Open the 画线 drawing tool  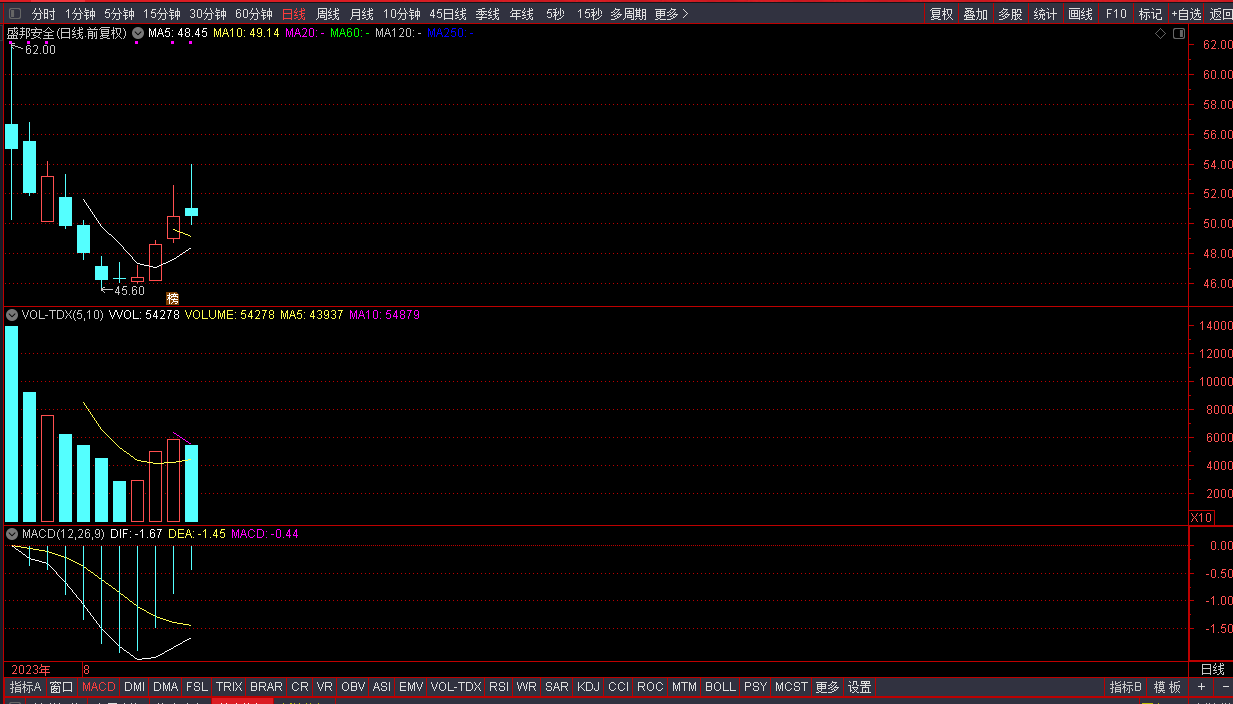pos(1080,14)
